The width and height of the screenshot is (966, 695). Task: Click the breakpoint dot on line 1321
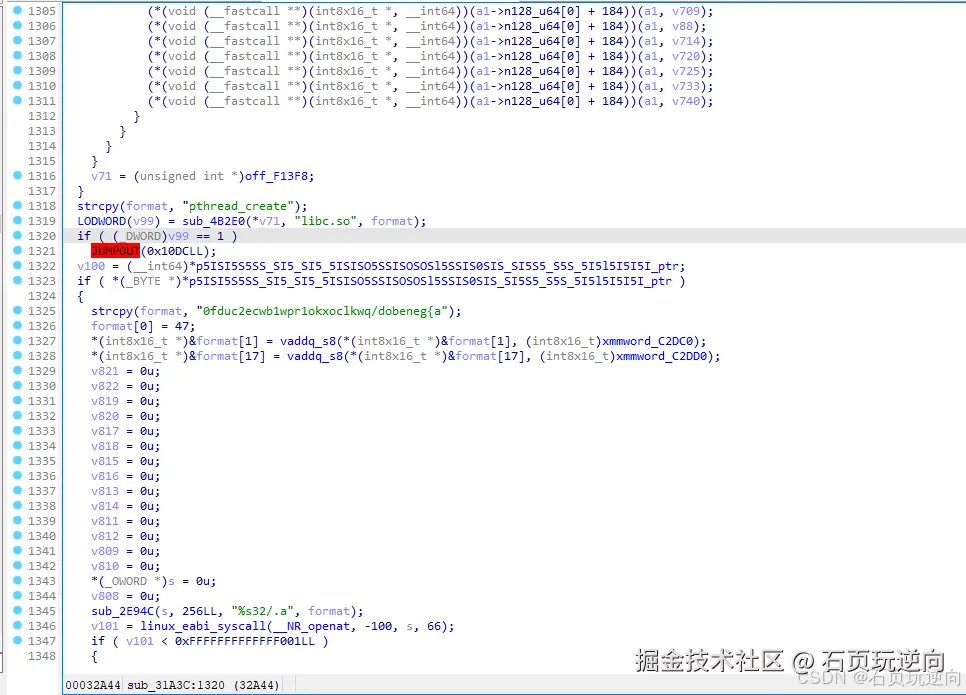pyautogui.click(x=17, y=250)
